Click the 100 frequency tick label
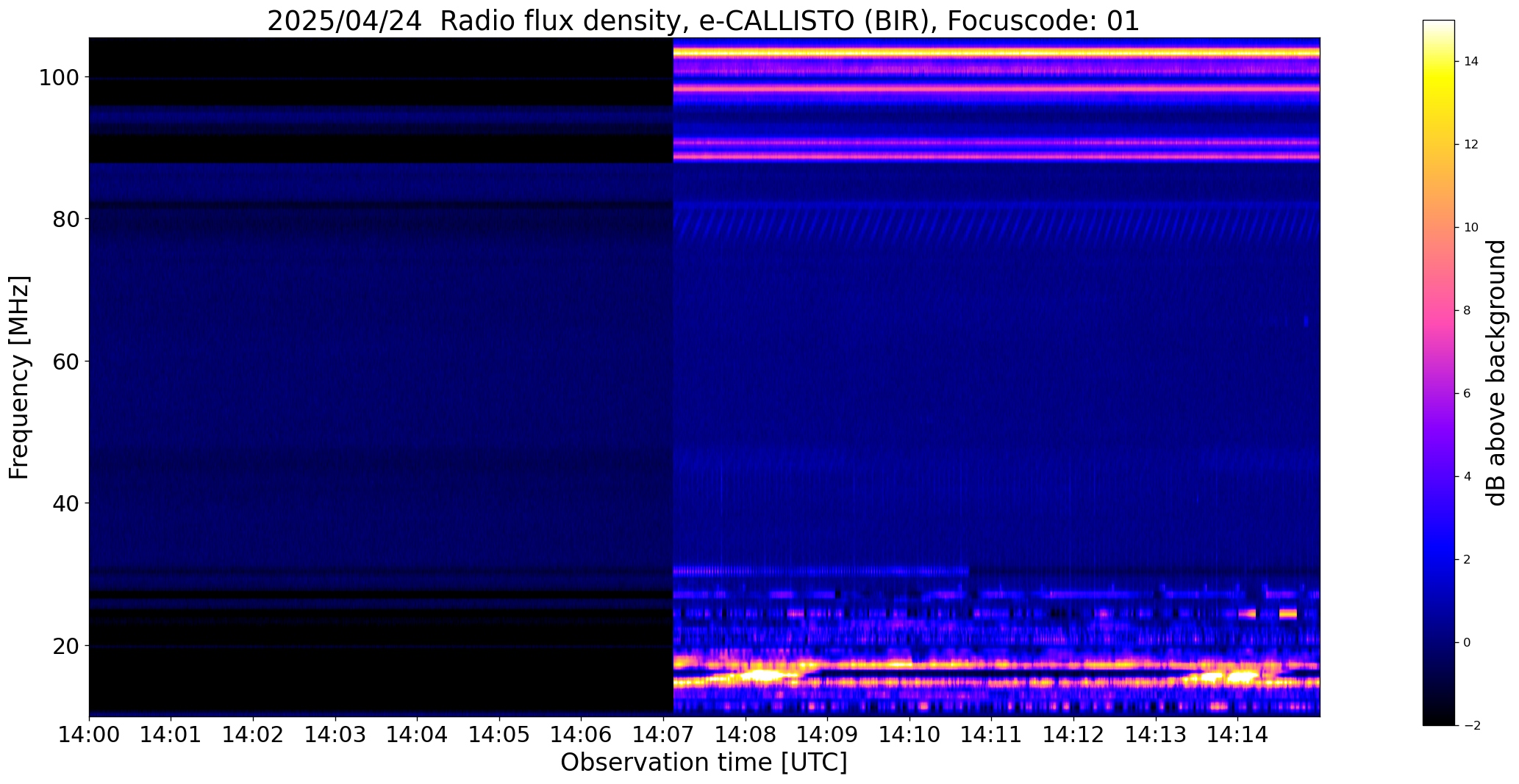 coord(58,77)
